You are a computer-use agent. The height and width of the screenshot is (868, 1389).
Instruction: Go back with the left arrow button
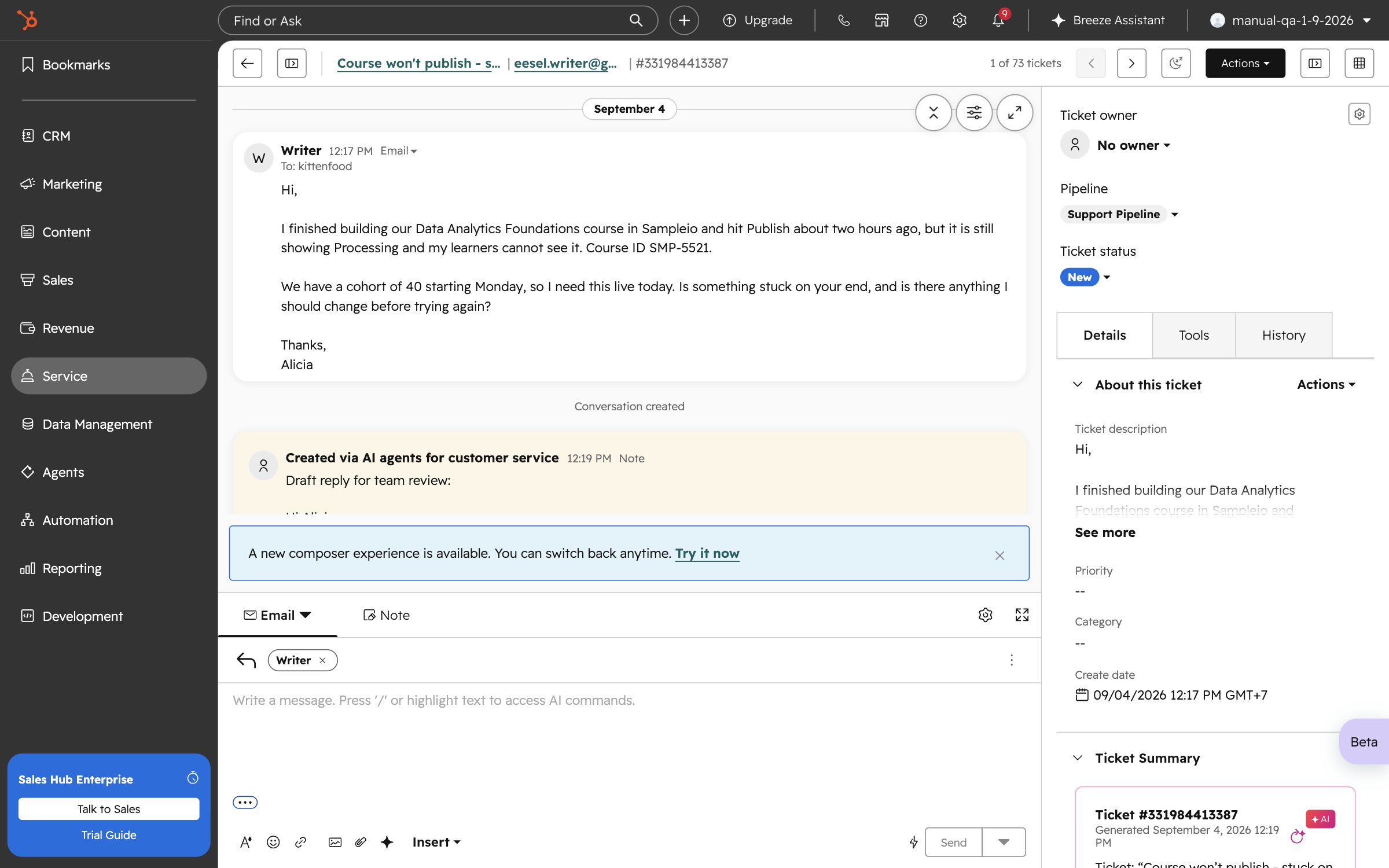[248, 63]
